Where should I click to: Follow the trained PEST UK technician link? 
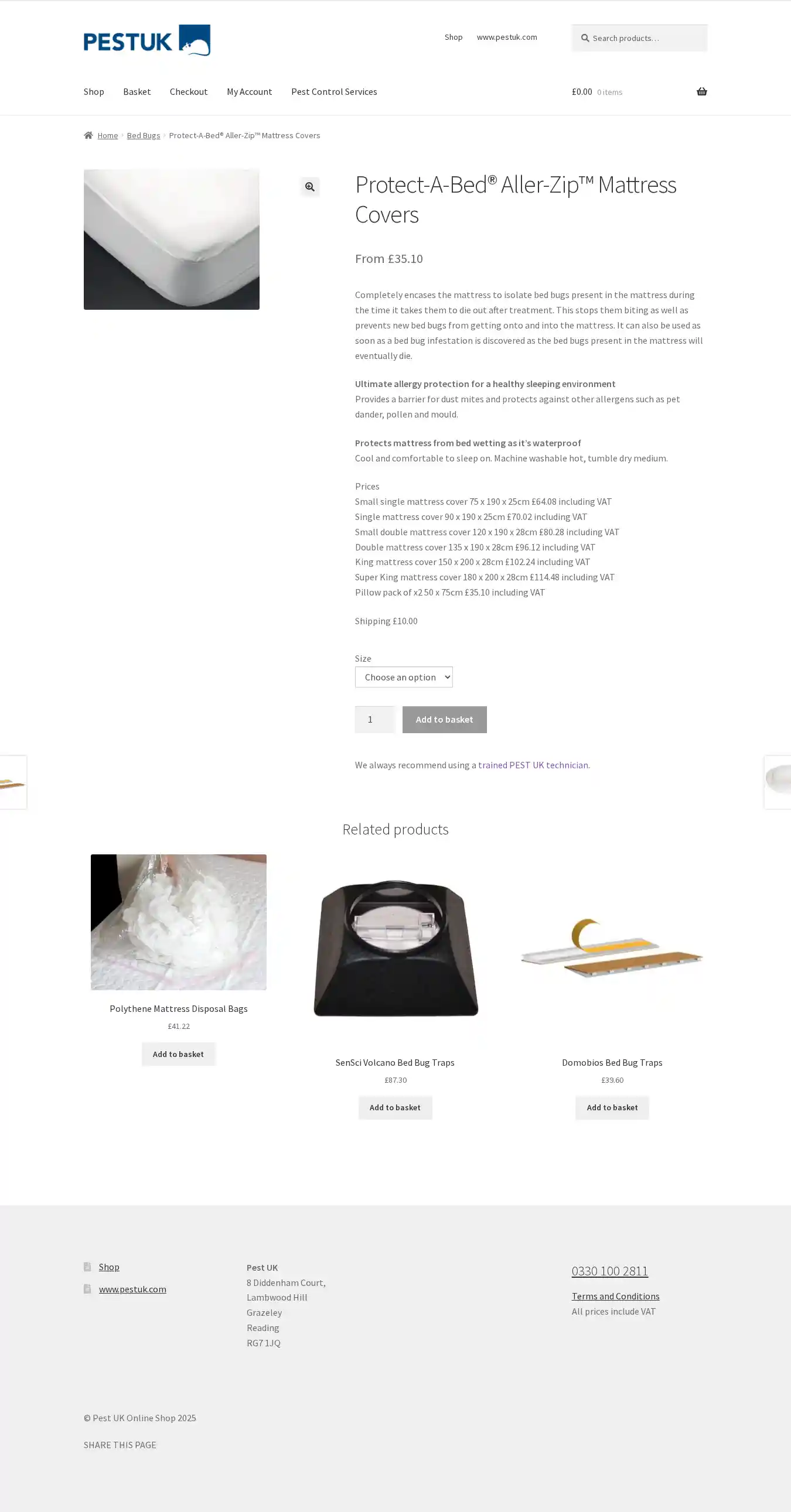coord(533,765)
